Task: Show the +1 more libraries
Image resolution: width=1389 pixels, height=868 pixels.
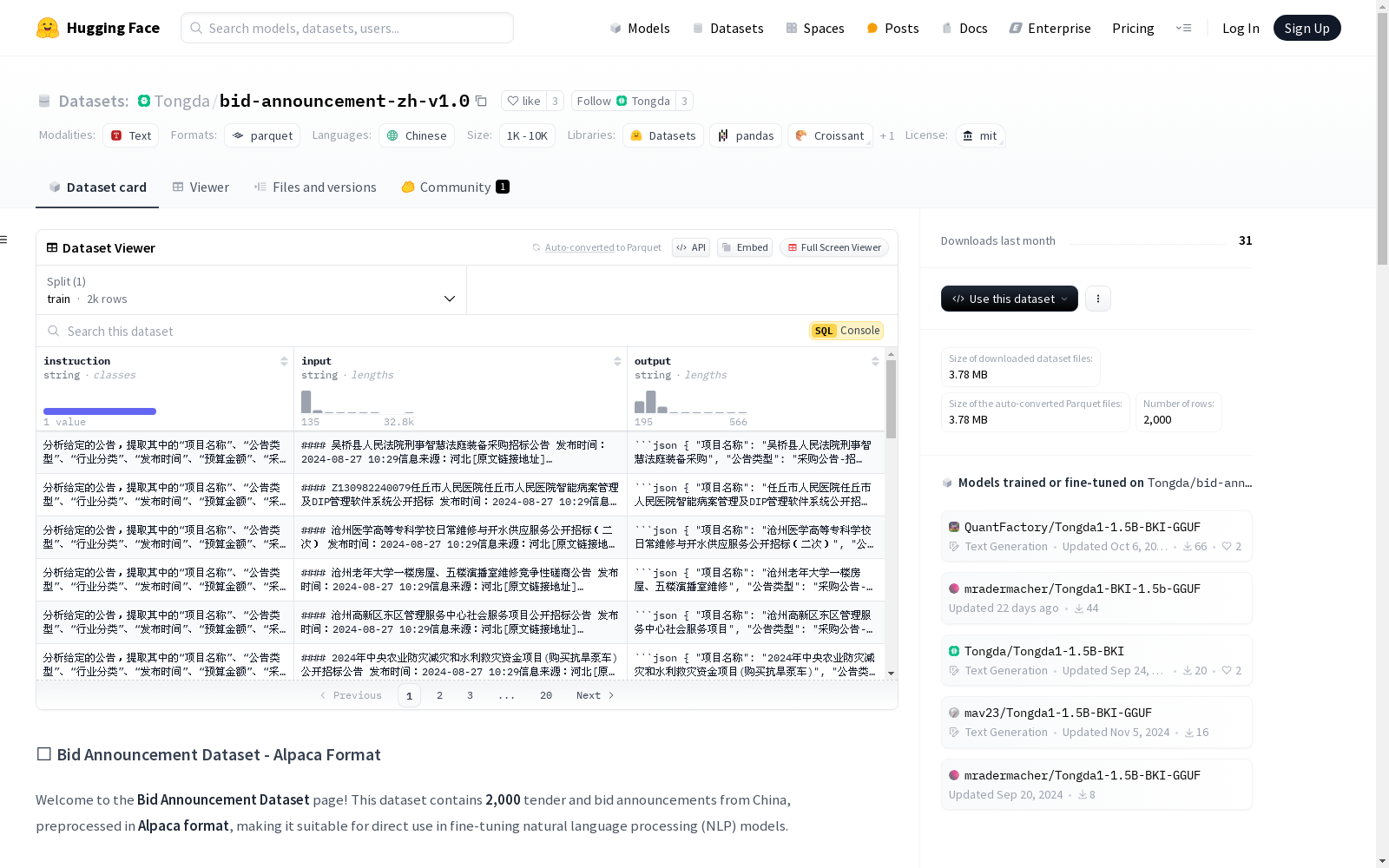Action: pyautogui.click(x=887, y=136)
